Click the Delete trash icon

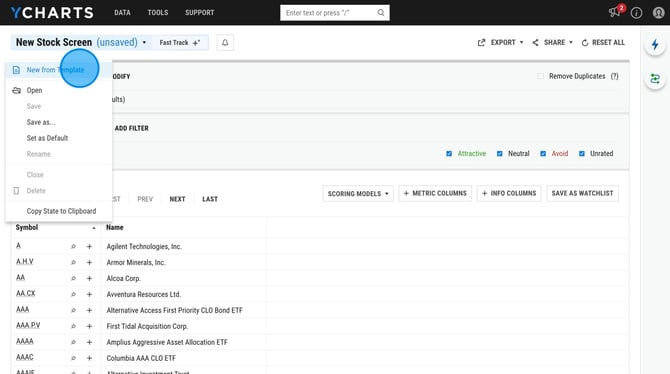coord(16,191)
